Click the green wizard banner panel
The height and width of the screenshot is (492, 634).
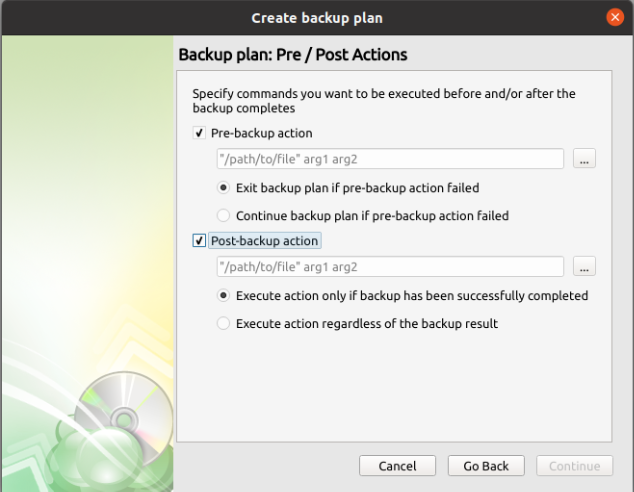point(87,200)
